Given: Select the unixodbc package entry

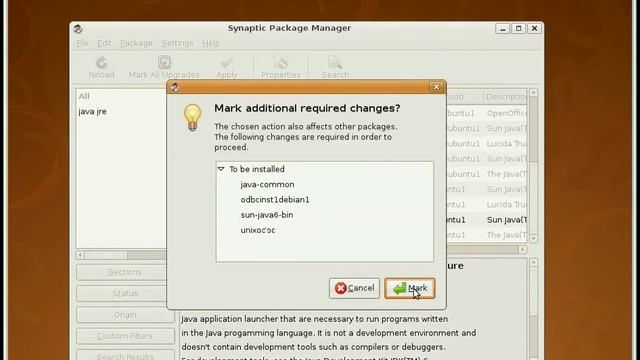Looking at the screenshot, I should (x=258, y=230).
